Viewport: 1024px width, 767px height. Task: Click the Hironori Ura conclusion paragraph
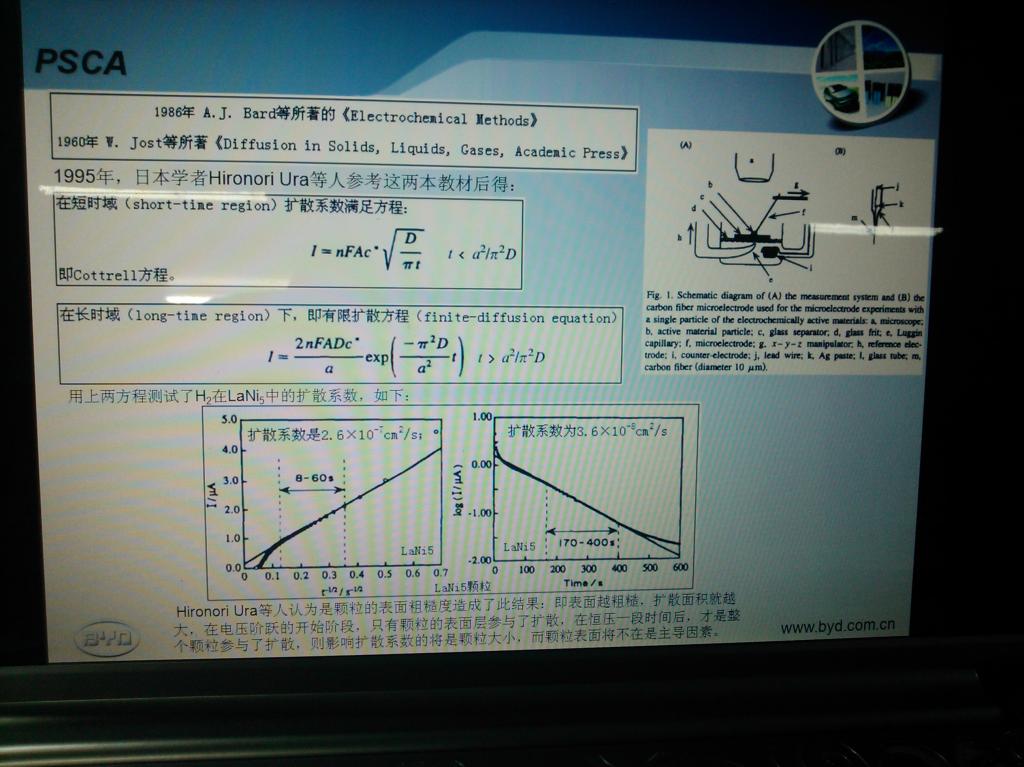pyautogui.click(x=456, y=620)
